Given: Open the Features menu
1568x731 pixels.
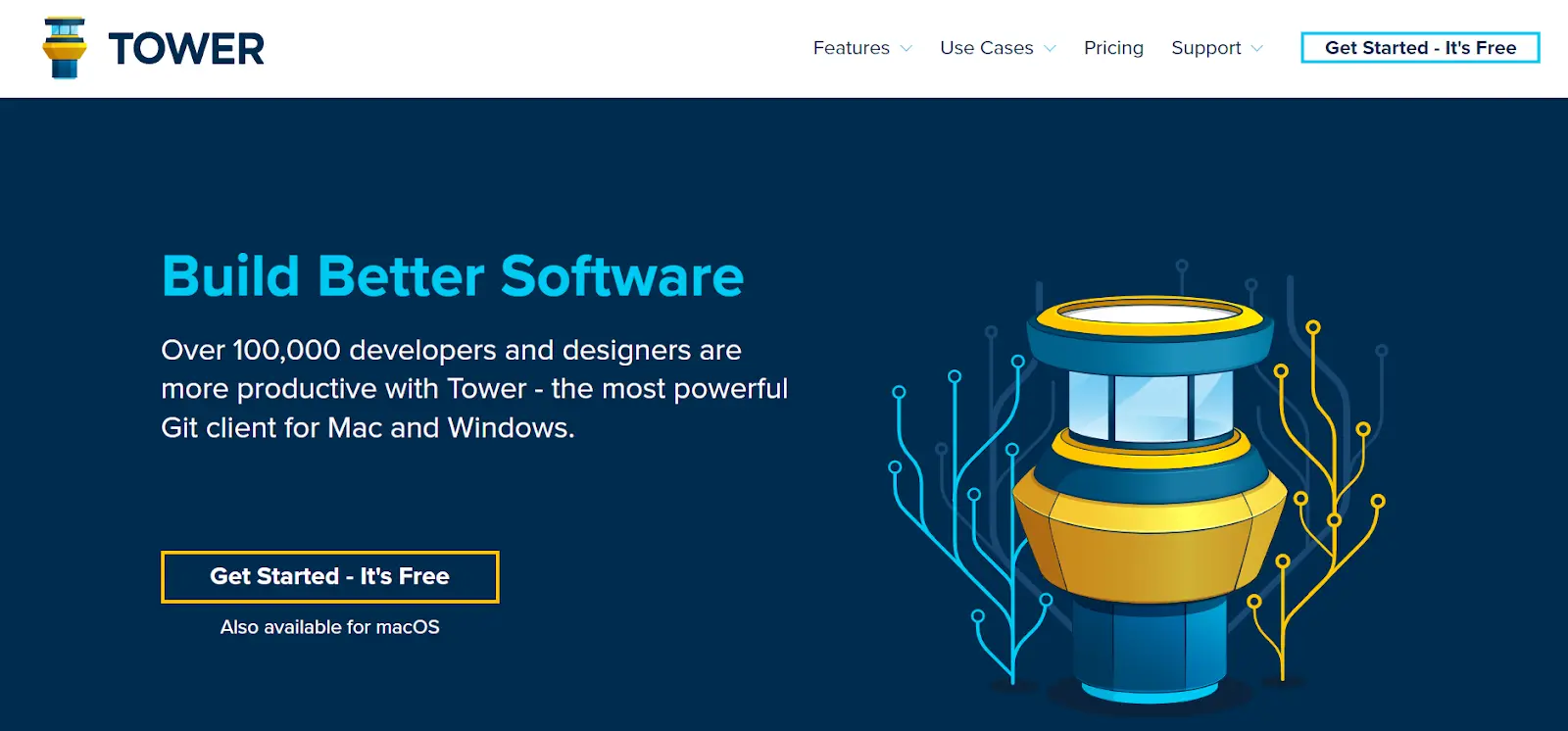Looking at the screenshot, I should tap(851, 48).
